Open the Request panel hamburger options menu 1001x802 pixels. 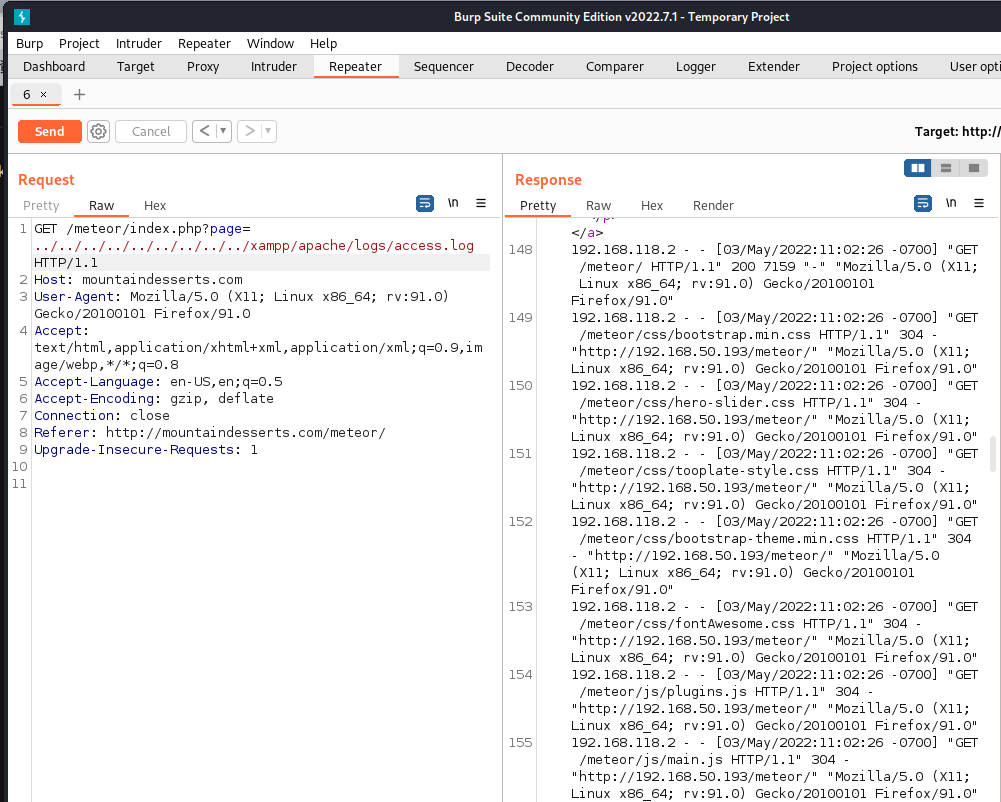481,203
